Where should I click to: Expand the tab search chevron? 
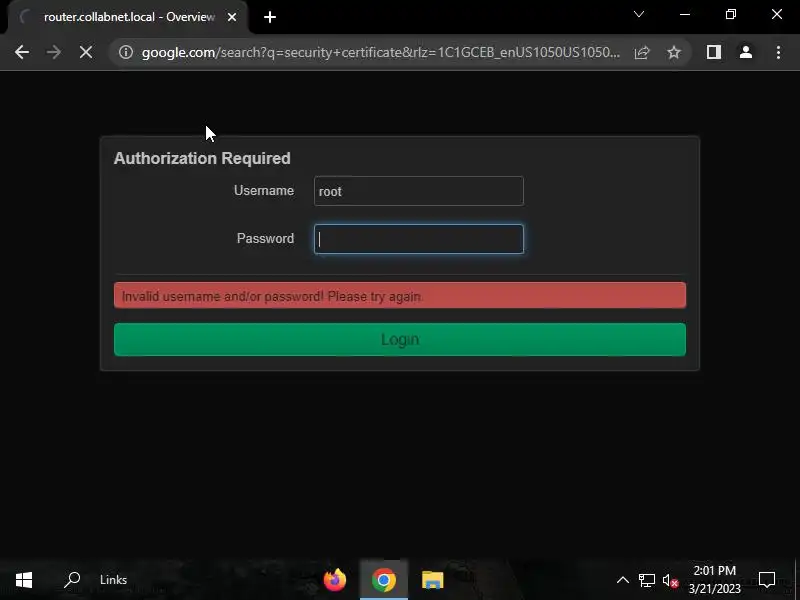(x=639, y=14)
